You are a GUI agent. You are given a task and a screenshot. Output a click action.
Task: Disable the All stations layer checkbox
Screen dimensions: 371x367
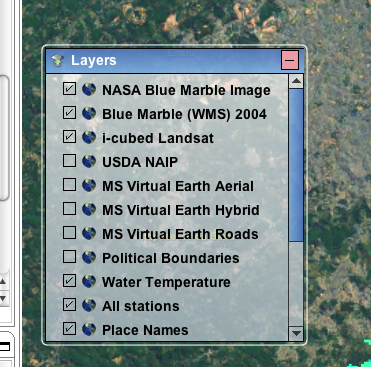[x=69, y=305]
